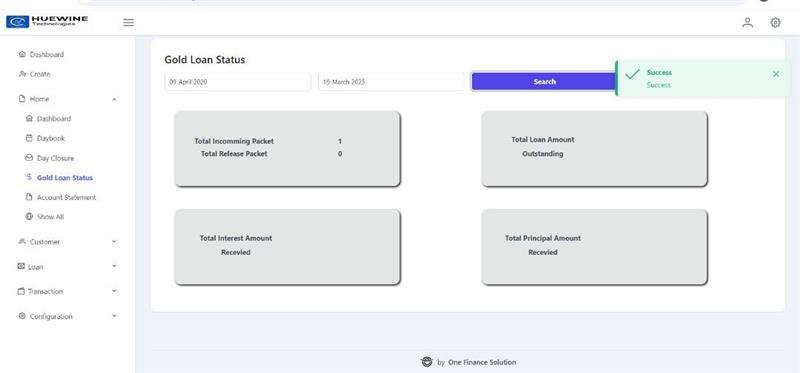The image size is (800, 373).
Task: Click the One Finance Solution footer icon
Action: 427,362
